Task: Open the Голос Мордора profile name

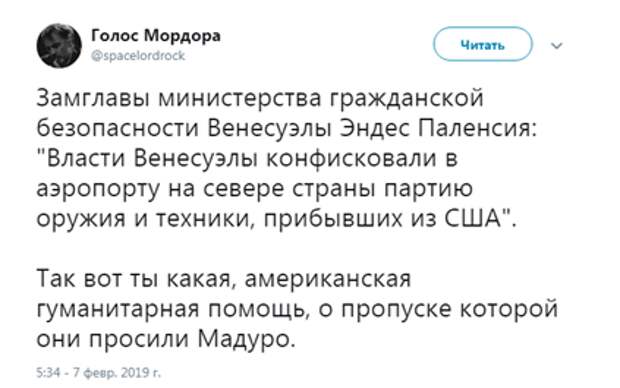Action: click(156, 36)
